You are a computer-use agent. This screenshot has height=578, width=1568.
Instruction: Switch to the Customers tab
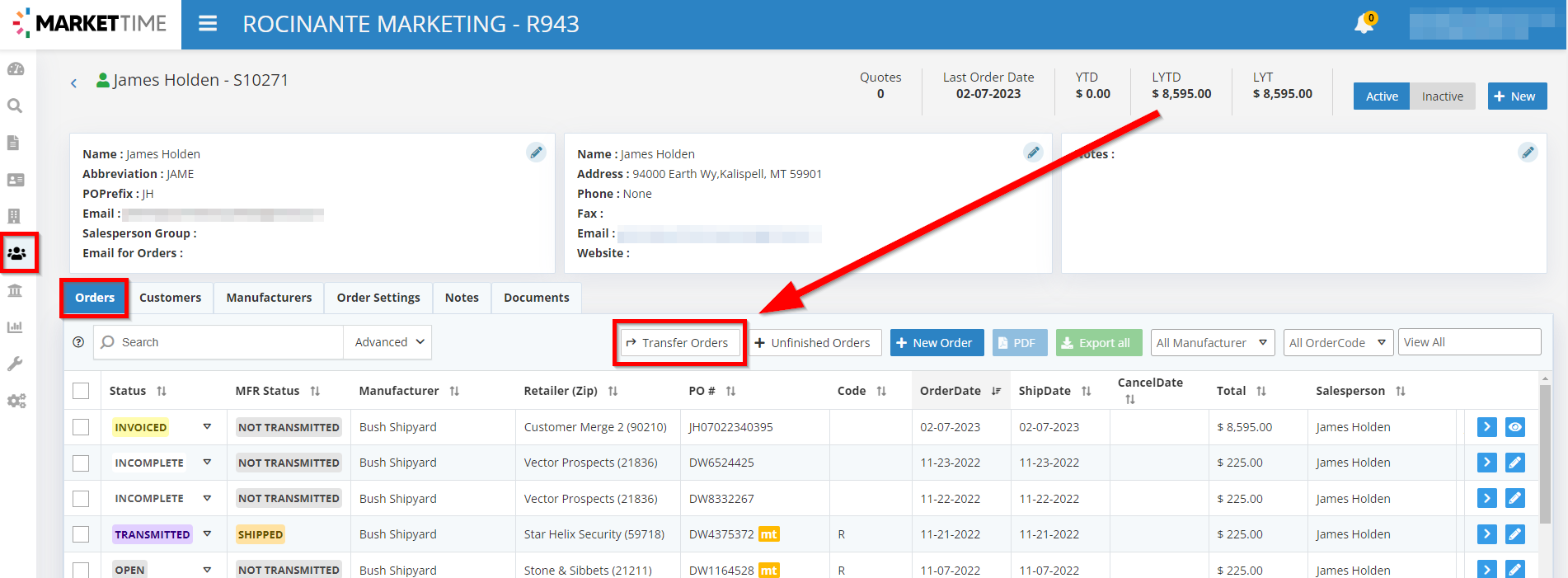pyautogui.click(x=170, y=298)
